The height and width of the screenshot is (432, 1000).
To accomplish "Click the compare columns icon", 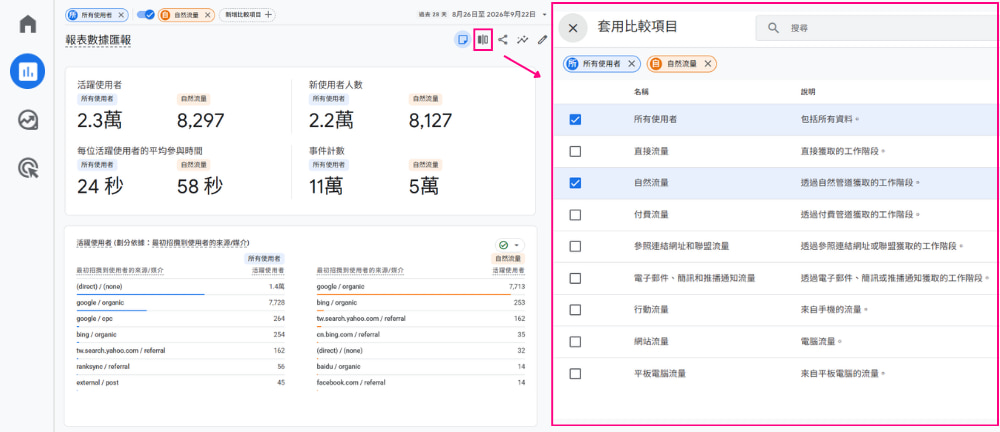I will pyautogui.click(x=483, y=40).
